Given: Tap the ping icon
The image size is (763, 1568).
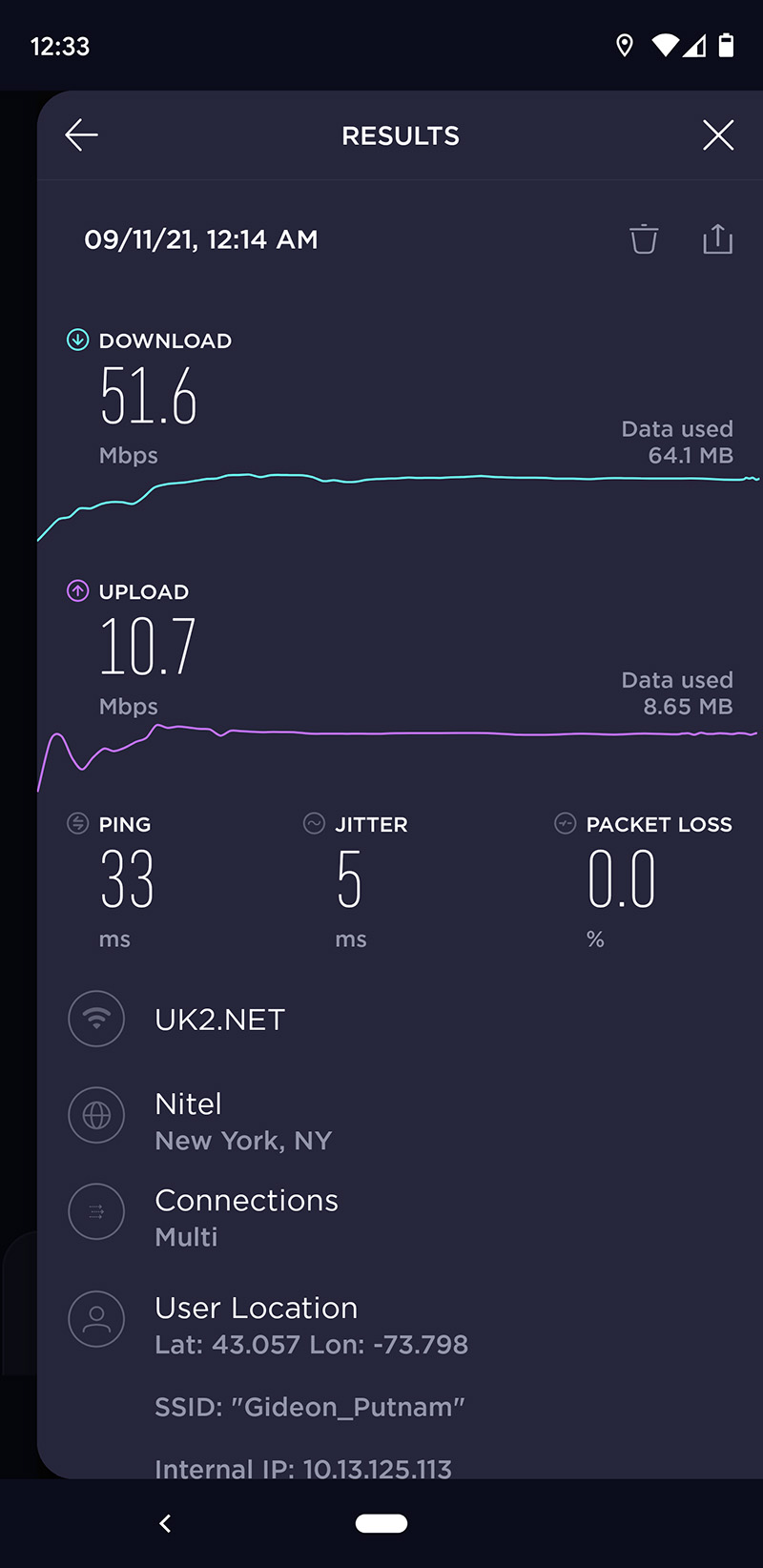Looking at the screenshot, I should pyautogui.click(x=77, y=824).
